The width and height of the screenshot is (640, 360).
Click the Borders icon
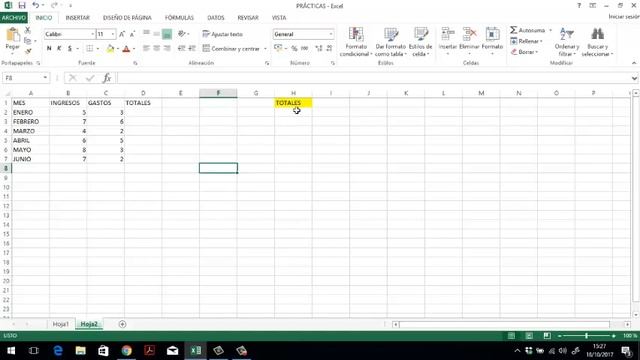pyautogui.click(x=90, y=49)
